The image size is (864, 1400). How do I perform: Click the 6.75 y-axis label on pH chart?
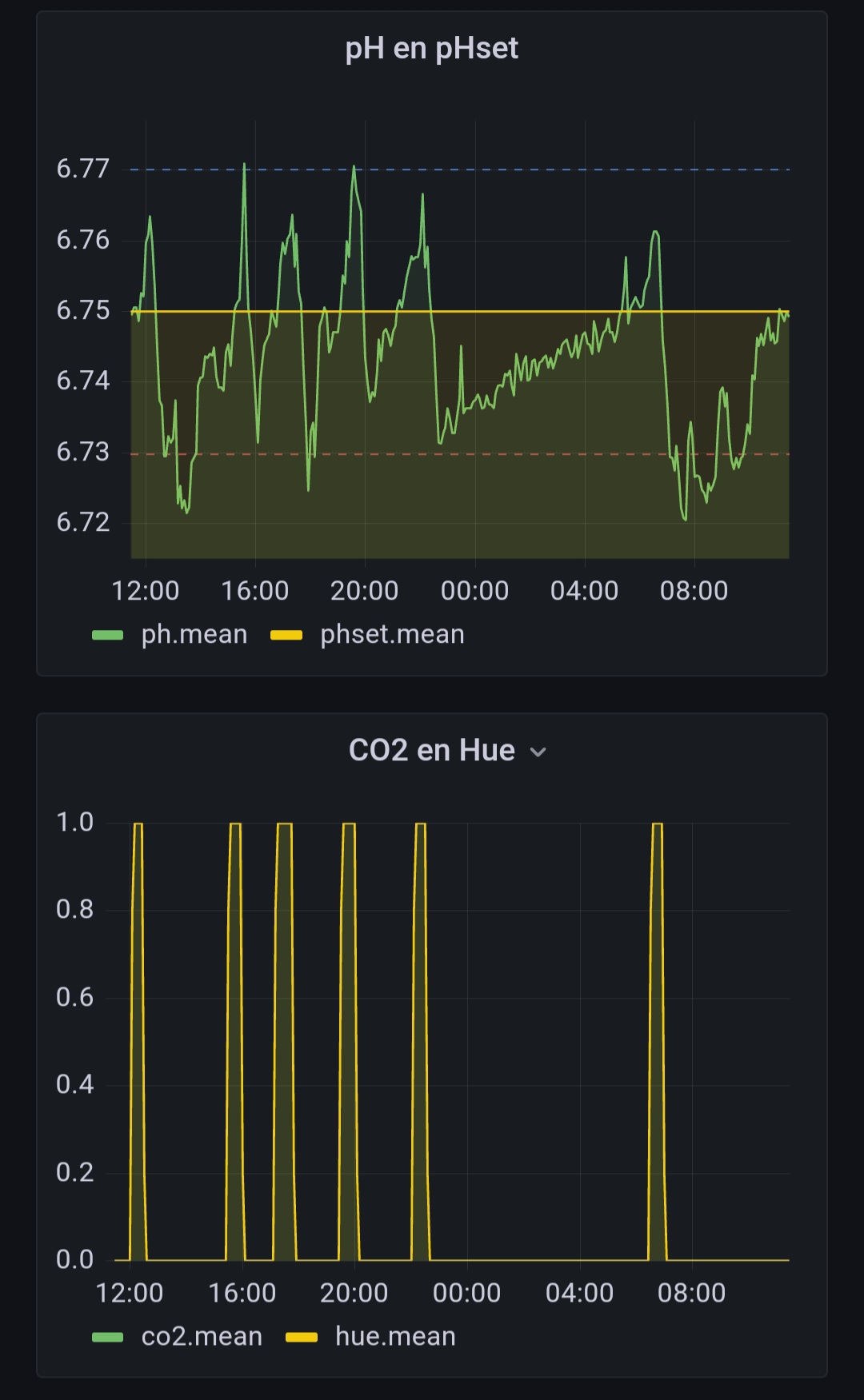click(83, 310)
